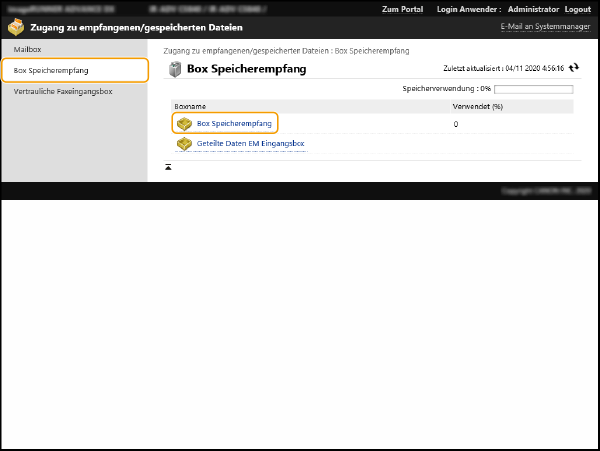This screenshot has width=600, height=451.
Task: Select Box Speicherempfang in the sidebar
Action: coord(51,71)
